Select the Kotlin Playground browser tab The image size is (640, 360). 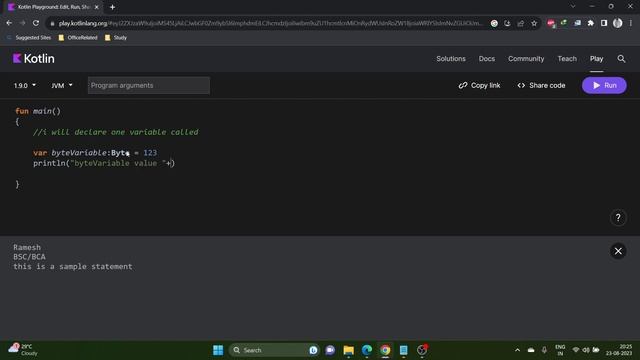tap(52, 7)
